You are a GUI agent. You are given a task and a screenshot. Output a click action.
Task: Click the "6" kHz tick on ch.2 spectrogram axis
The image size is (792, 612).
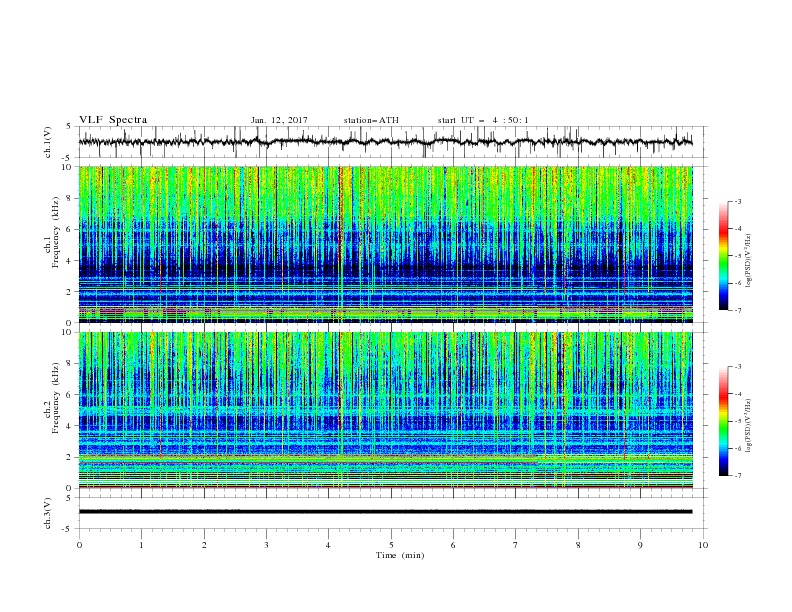coord(71,395)
